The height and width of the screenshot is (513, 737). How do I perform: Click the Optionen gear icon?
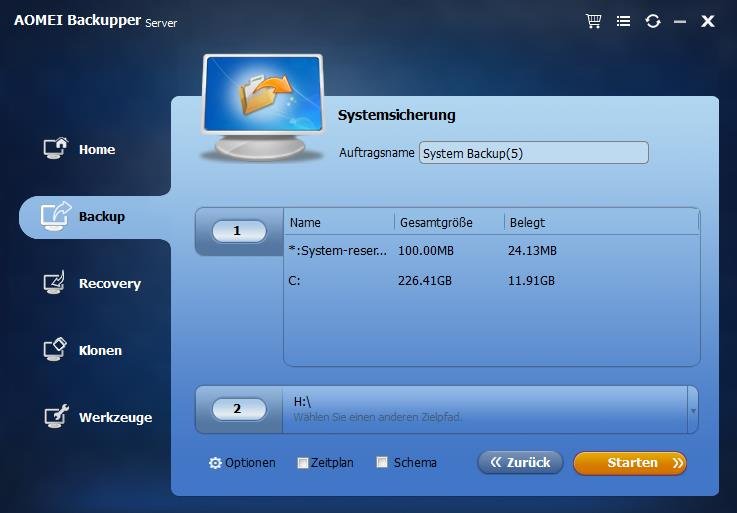(215, 463)
